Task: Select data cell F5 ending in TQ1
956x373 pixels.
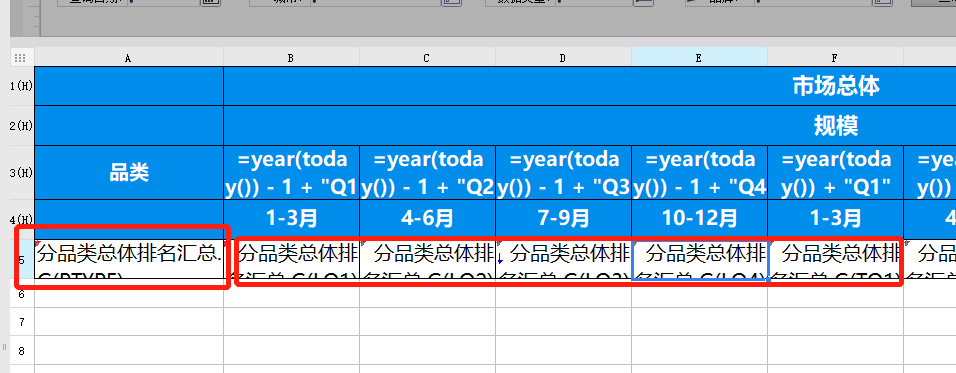Action: [x=835, y=260]
